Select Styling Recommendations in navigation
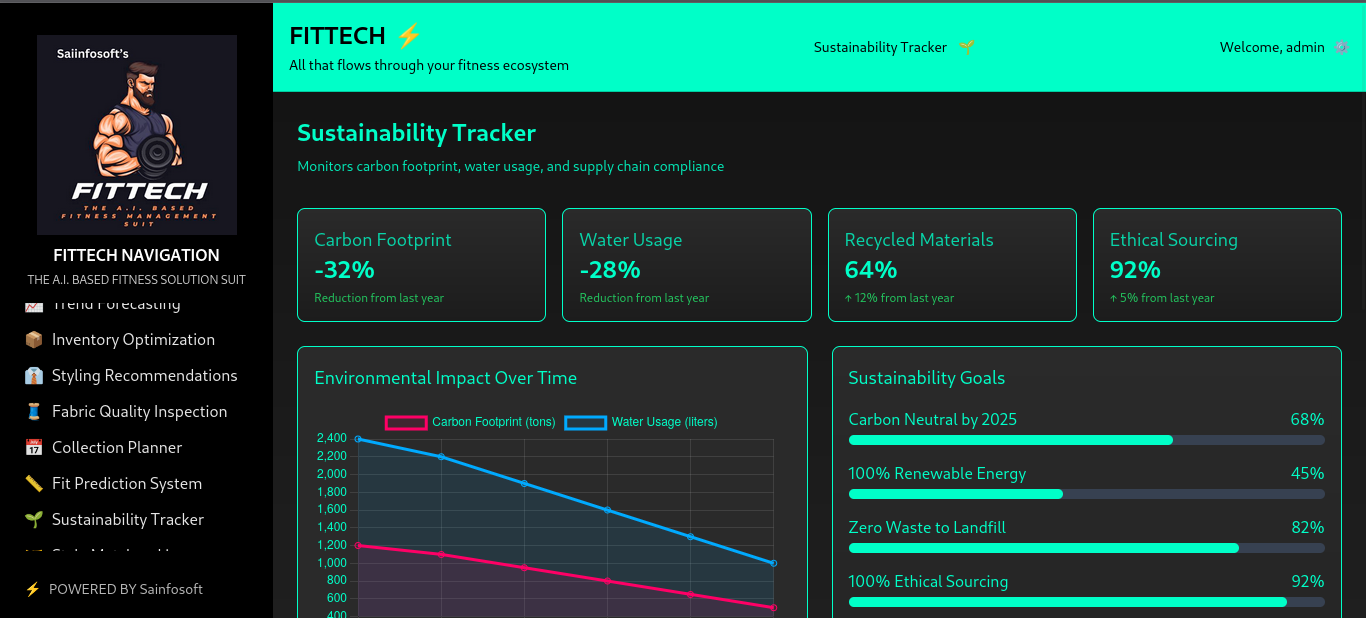 144,376
